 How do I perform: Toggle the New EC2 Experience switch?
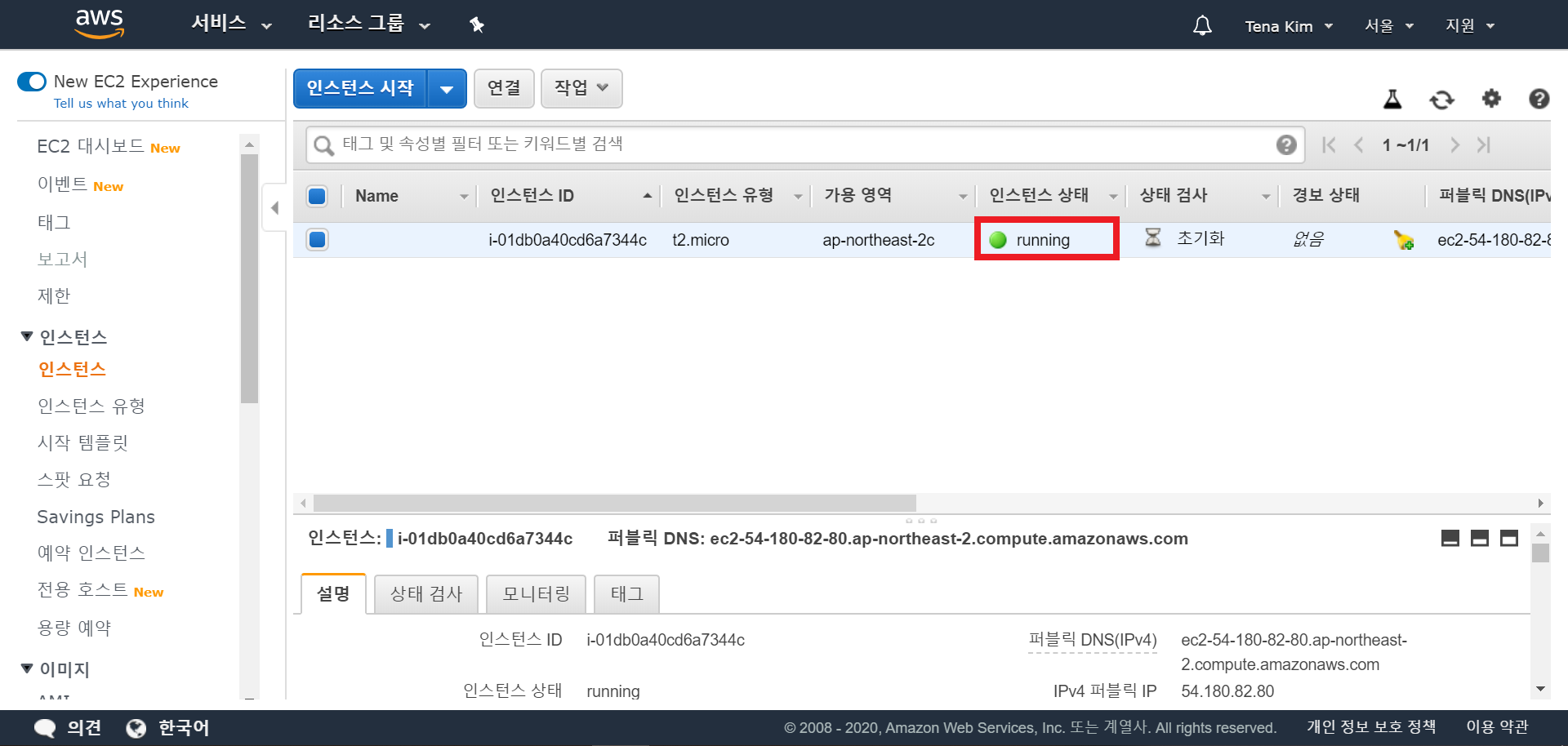[32, 82]
